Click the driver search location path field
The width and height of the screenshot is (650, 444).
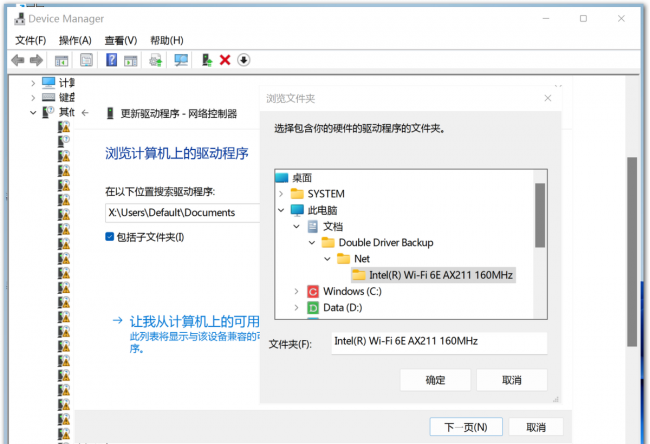point(182,213)
